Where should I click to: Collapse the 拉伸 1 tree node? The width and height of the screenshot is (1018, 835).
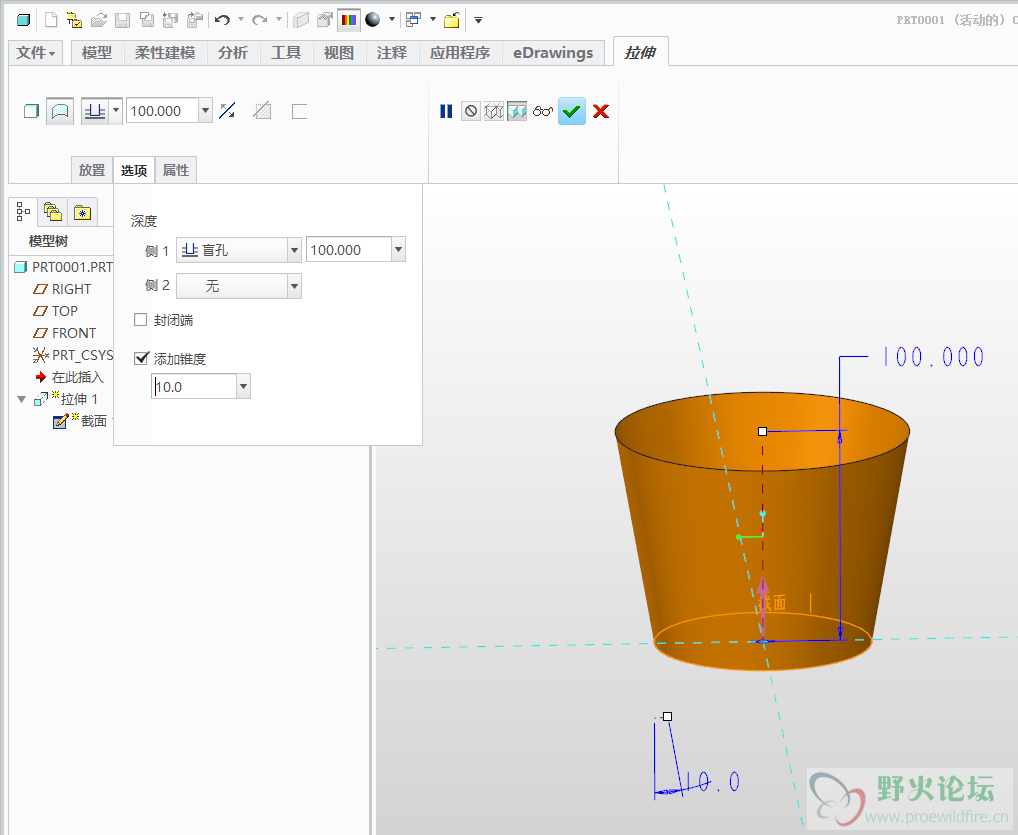[22, 399]
